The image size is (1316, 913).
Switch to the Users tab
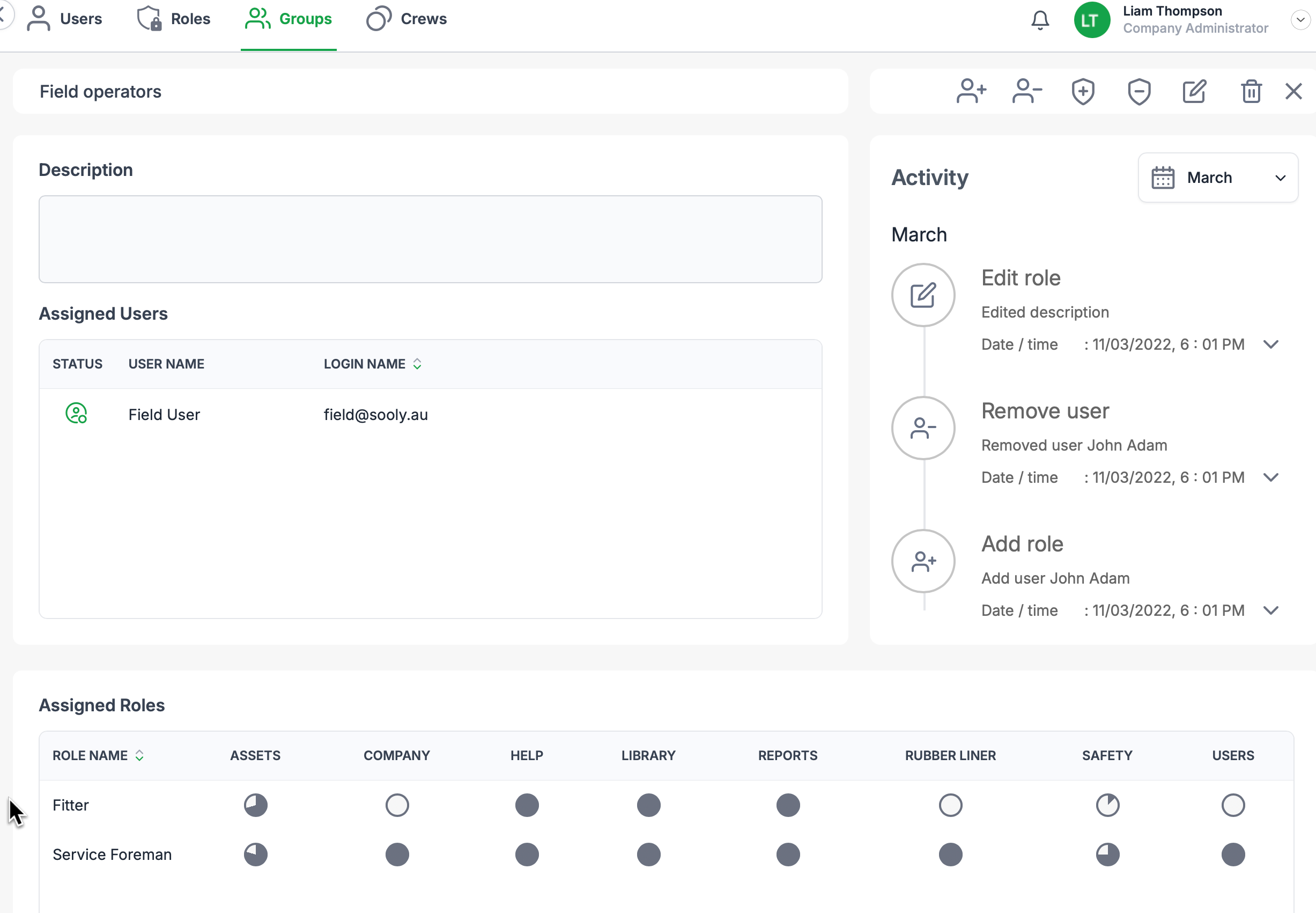[65, 19]
